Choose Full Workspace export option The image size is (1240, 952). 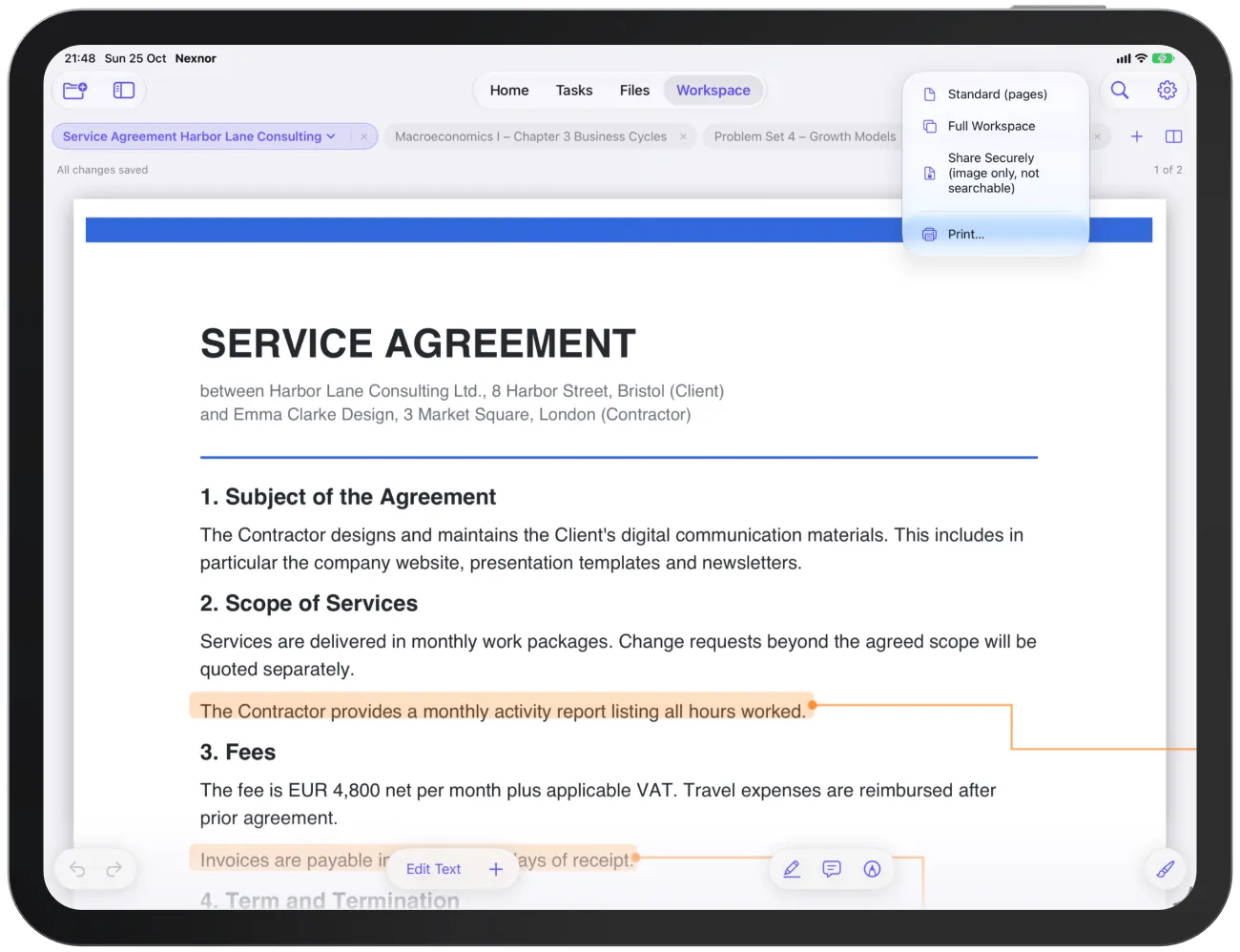[996, 126]
